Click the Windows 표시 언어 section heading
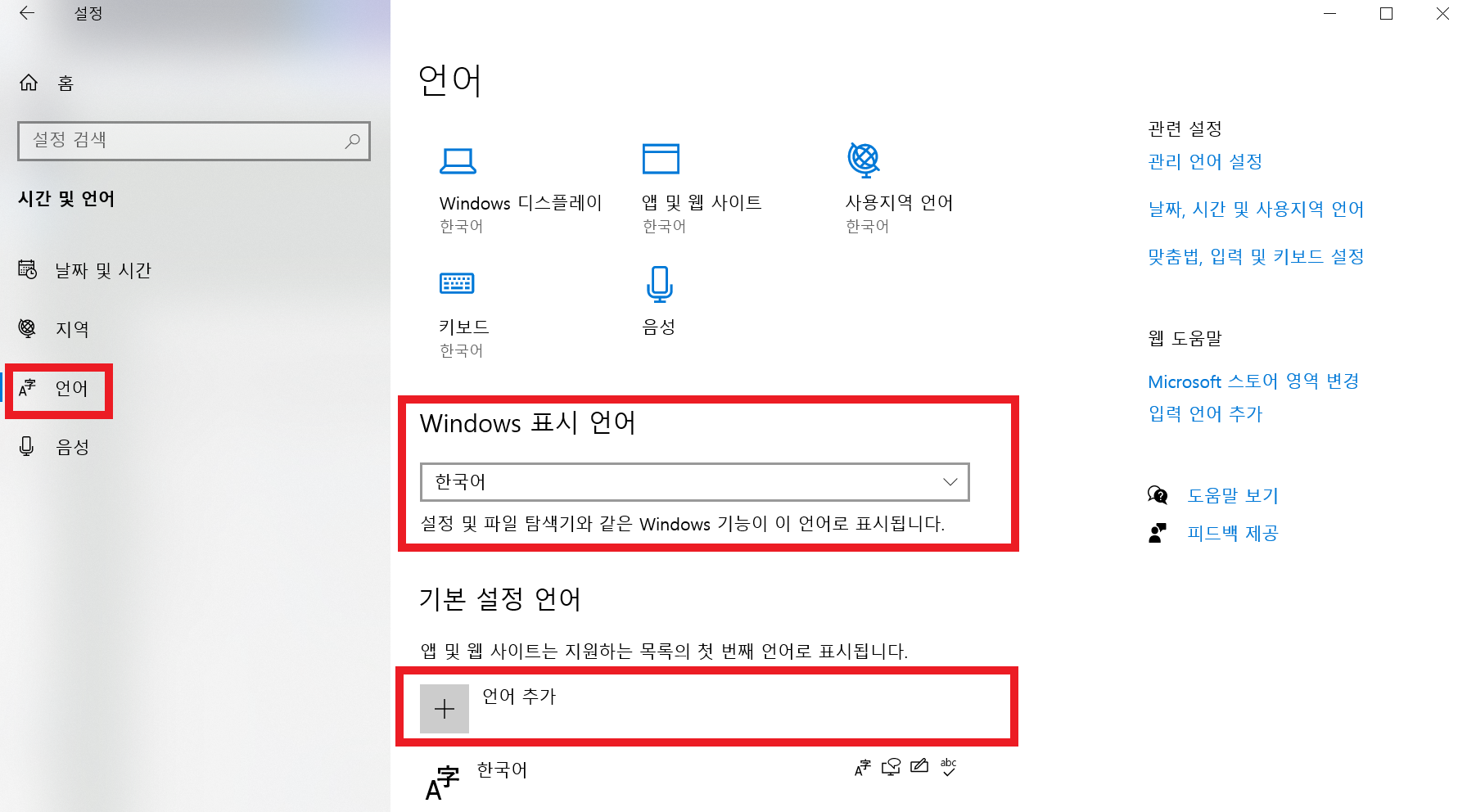The width and height of the screenshot is (1458, 812). click(528, 423)
